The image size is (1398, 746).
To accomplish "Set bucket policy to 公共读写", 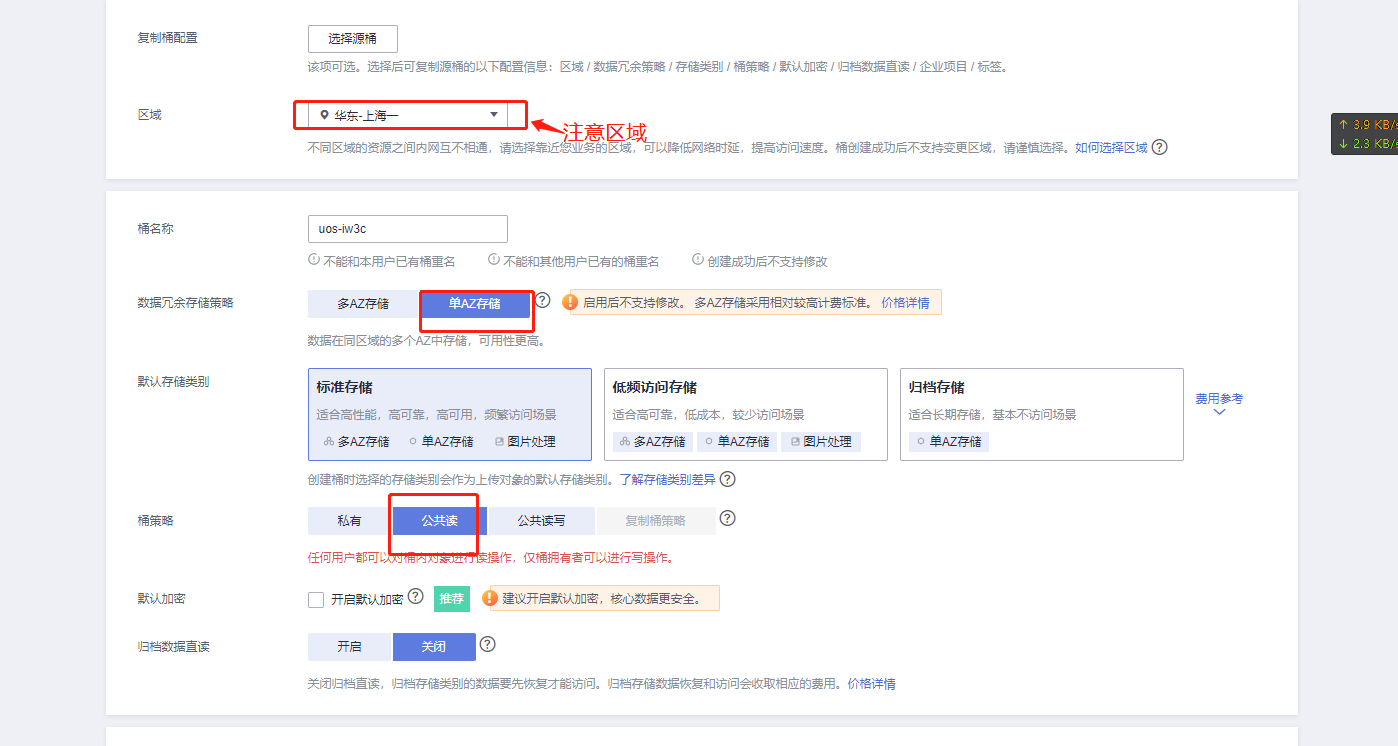I will click(x=541, y=520).
